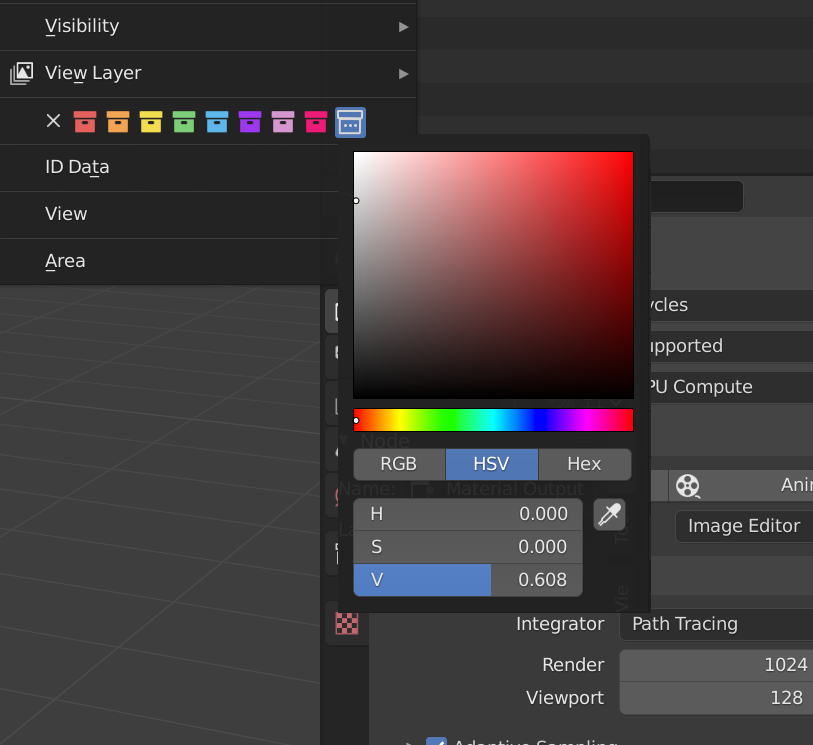813x745 pixels.
Task: Click the Render samples field 1024
Action: (717, 665)
